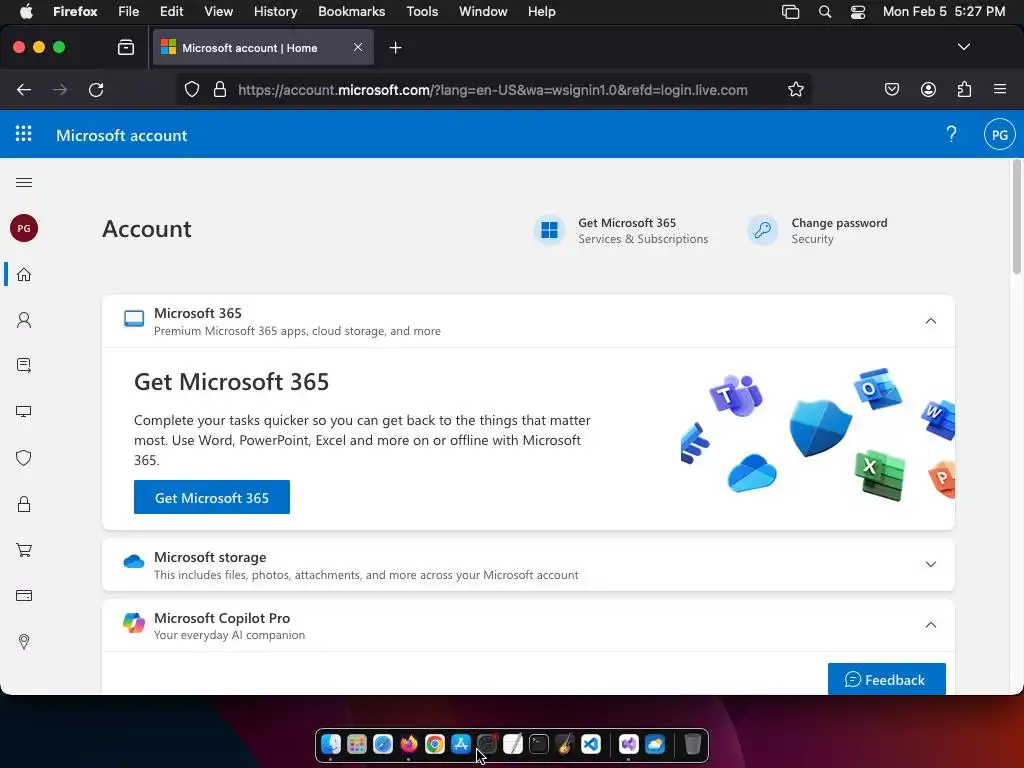Open macOS Control Center icon
Screen dimensions: 1024x768
coord(857,11)
